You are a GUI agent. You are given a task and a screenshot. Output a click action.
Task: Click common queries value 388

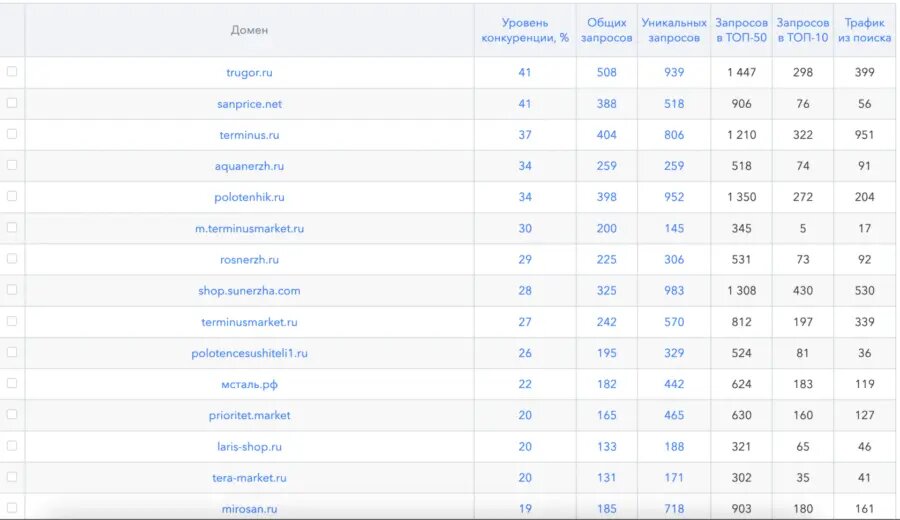(606, 104)
